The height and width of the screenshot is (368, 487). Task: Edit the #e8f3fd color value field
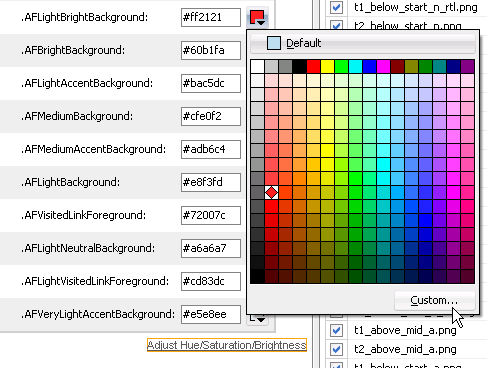[211, 182]
